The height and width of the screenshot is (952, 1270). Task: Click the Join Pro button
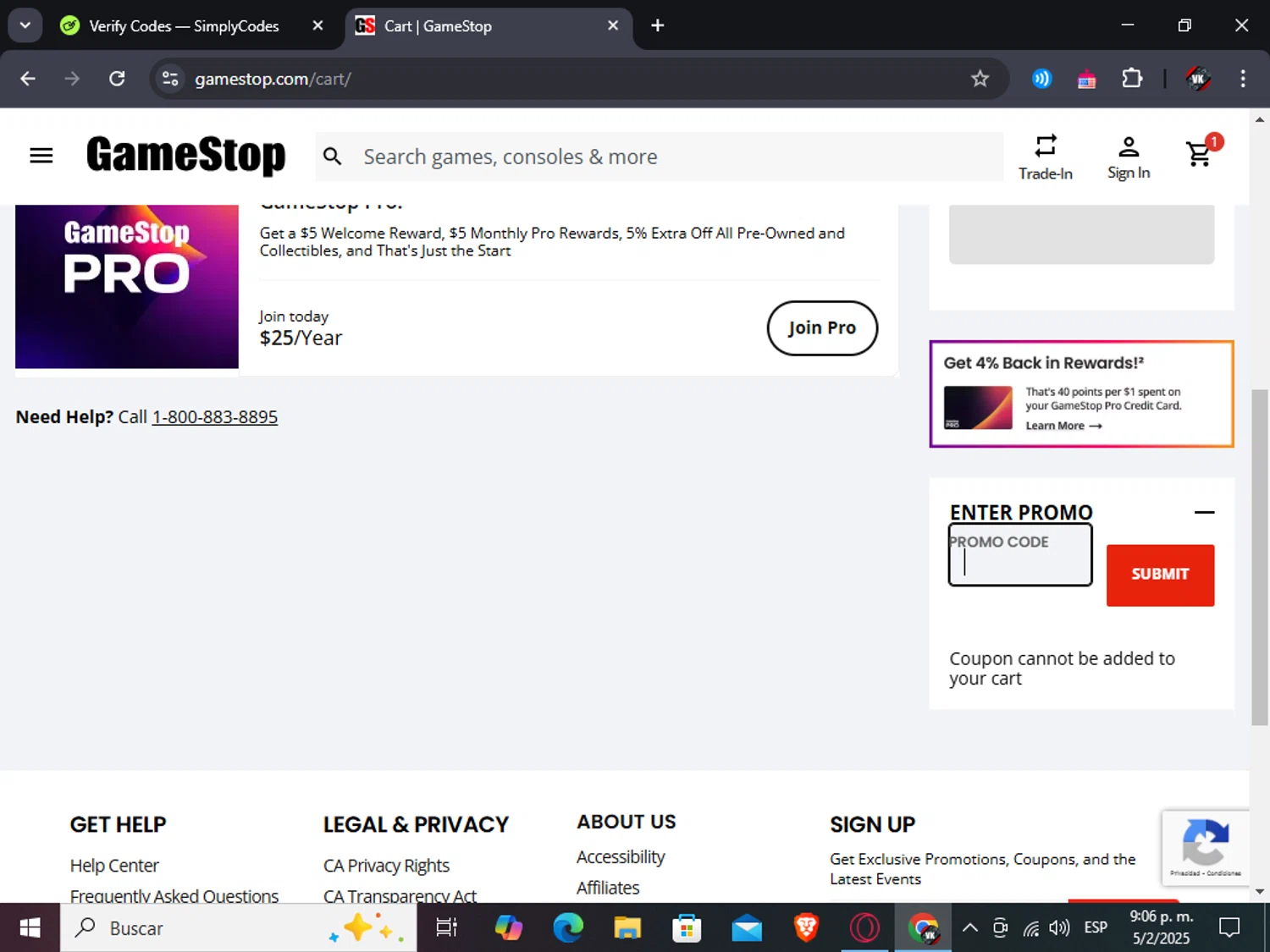pos(822,328)
